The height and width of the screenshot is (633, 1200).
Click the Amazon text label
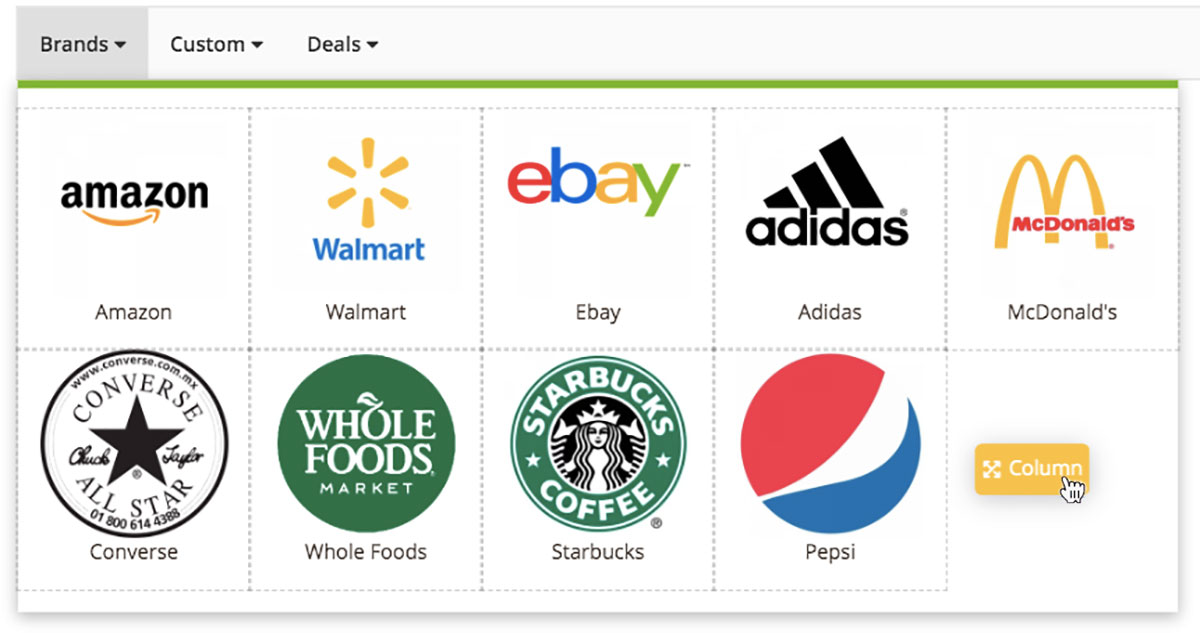134,312
